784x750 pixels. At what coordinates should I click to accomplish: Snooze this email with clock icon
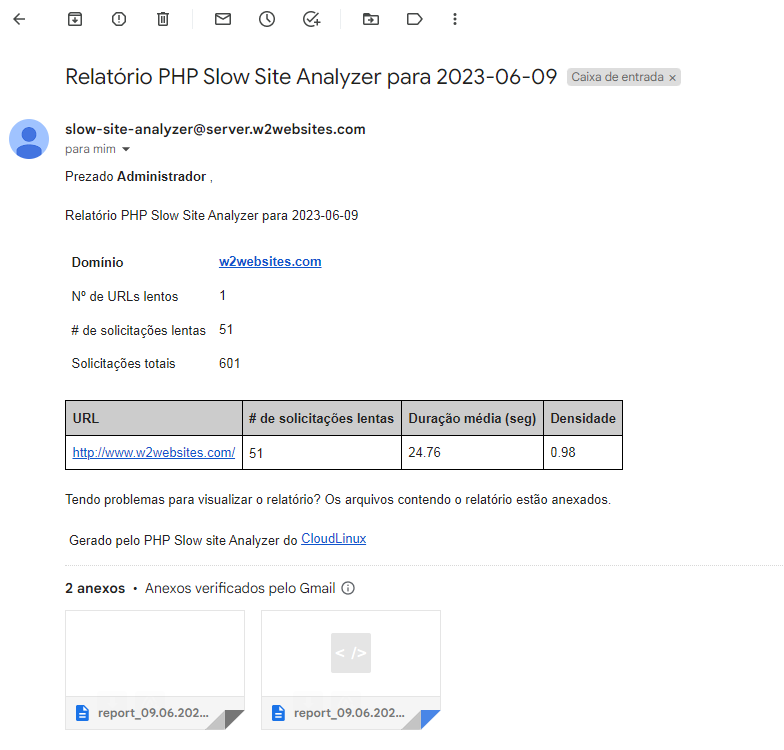(x=267, y=20)
